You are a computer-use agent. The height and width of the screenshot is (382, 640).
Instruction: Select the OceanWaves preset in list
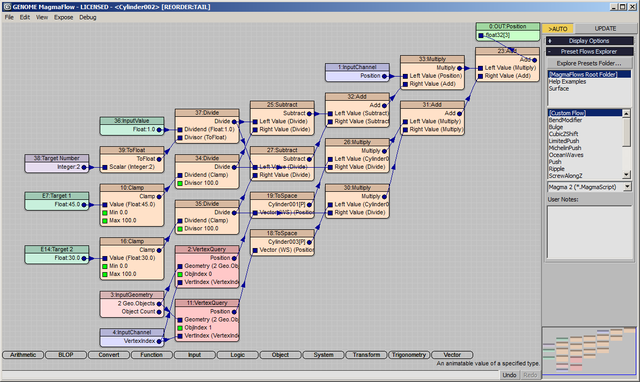click(x=566, y=155)
